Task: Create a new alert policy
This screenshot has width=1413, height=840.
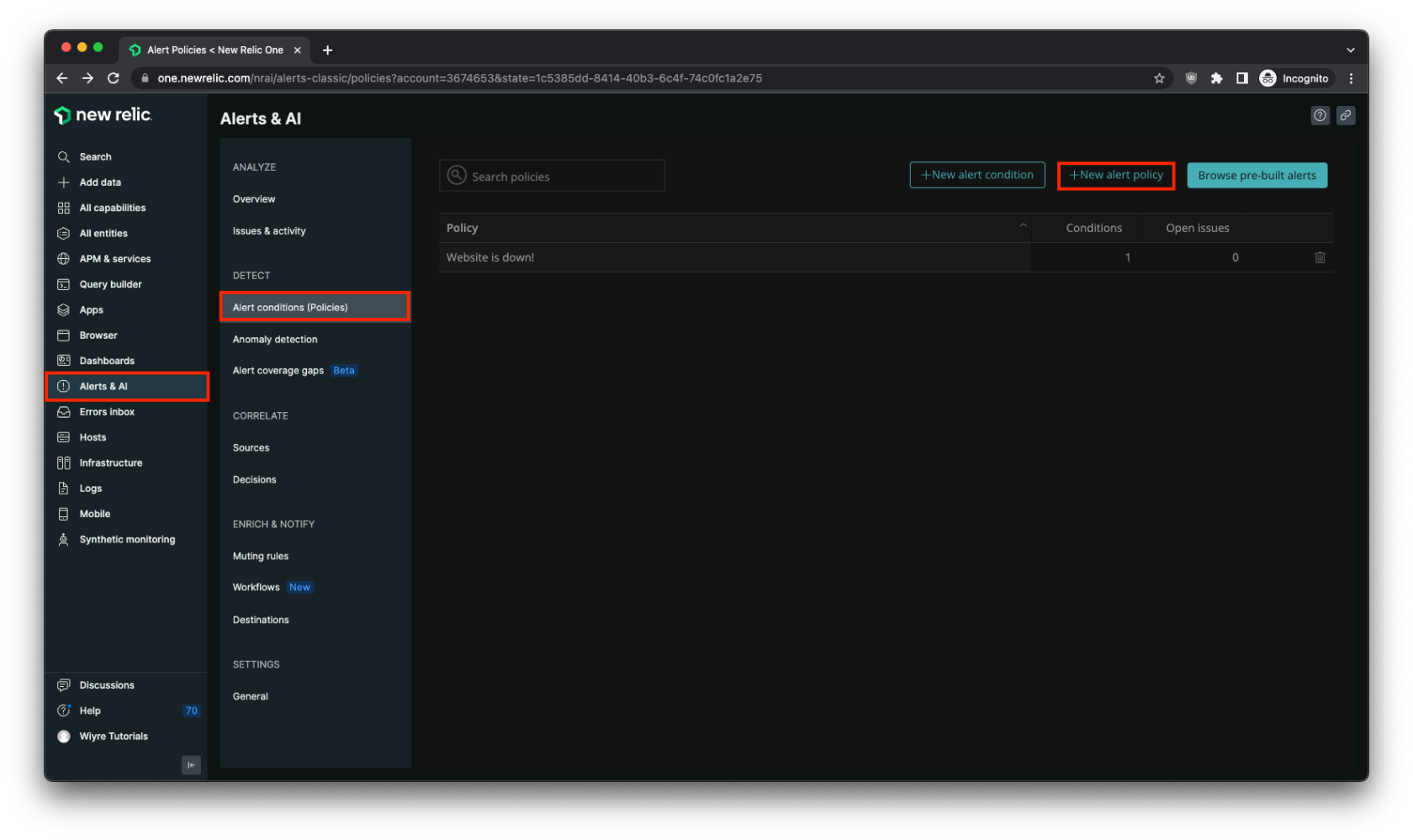Action: (1115, 175)
